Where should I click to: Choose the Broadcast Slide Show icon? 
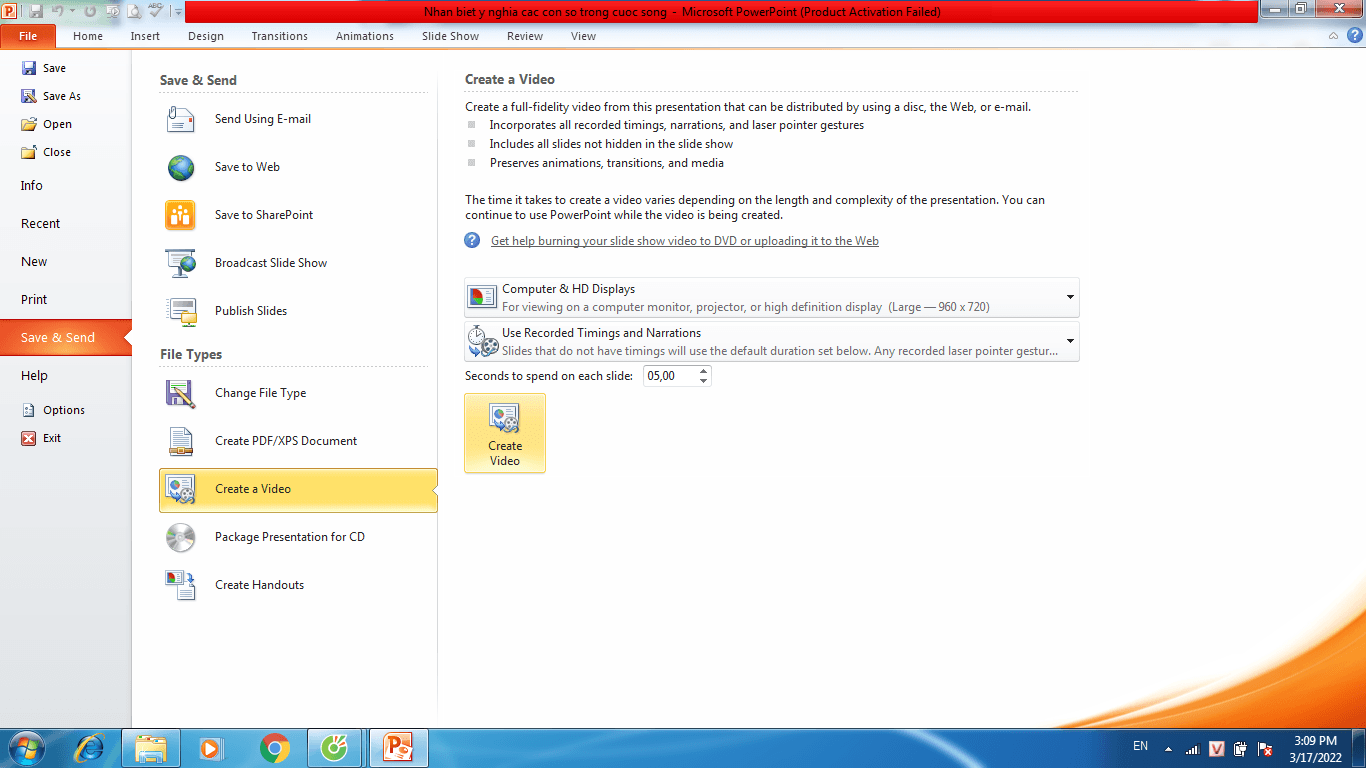[181, 263]
